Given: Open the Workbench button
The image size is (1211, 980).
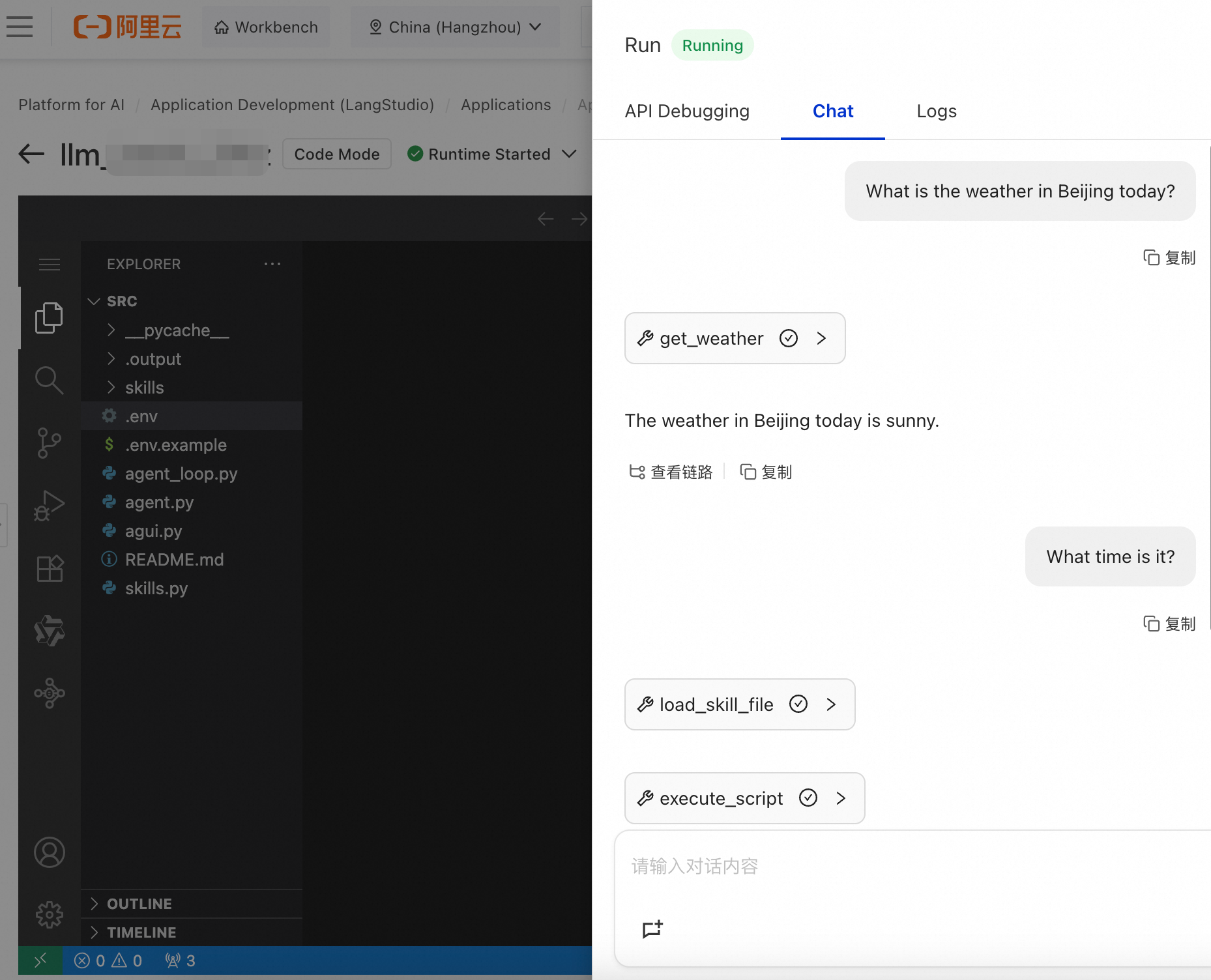Looking at the screenshot, I should 266,27.
